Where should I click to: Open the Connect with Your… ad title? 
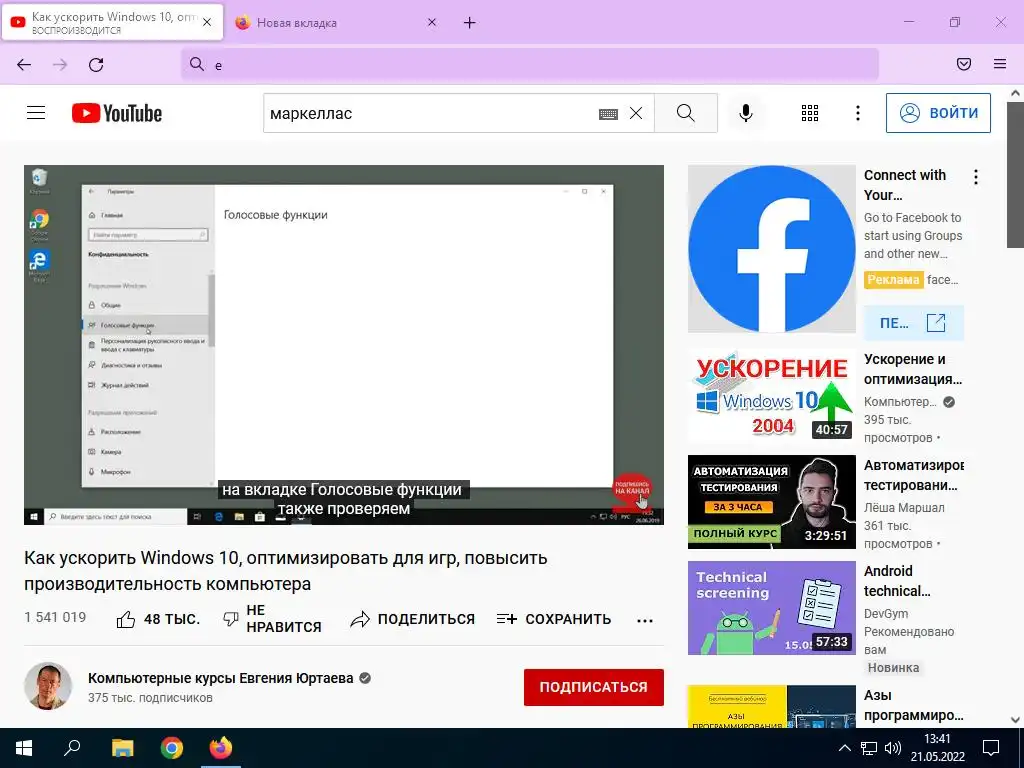[905, 185]
